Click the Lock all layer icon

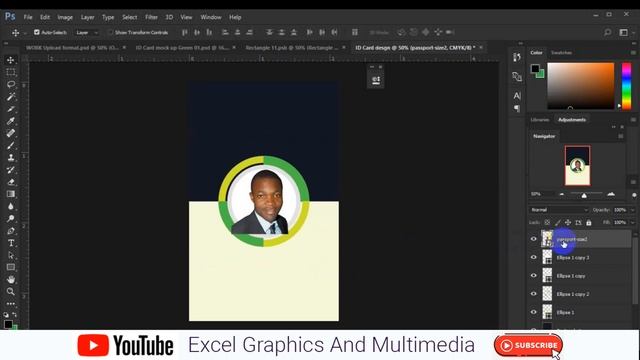(x=589, y=222)
